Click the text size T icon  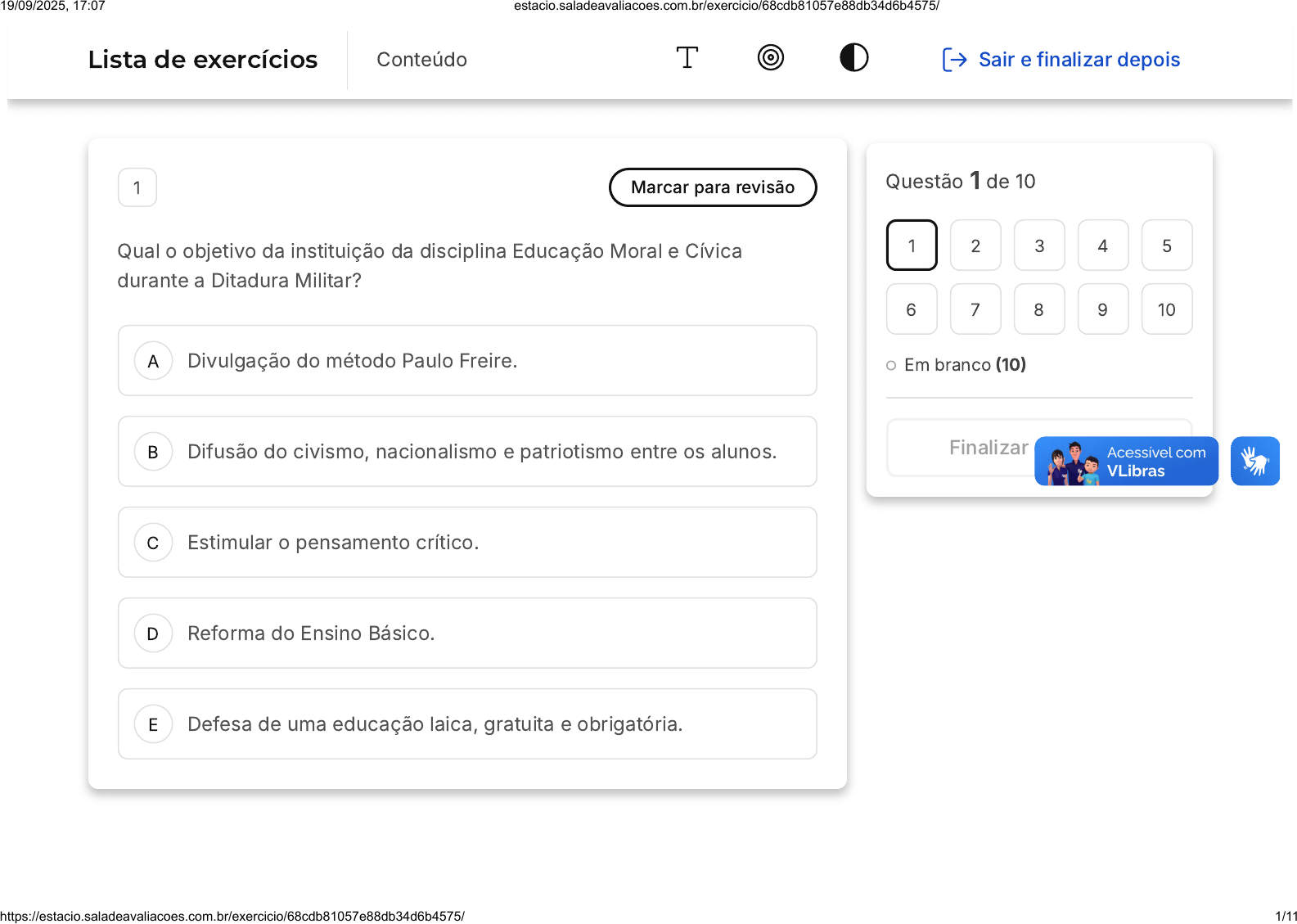pos(687,58)
